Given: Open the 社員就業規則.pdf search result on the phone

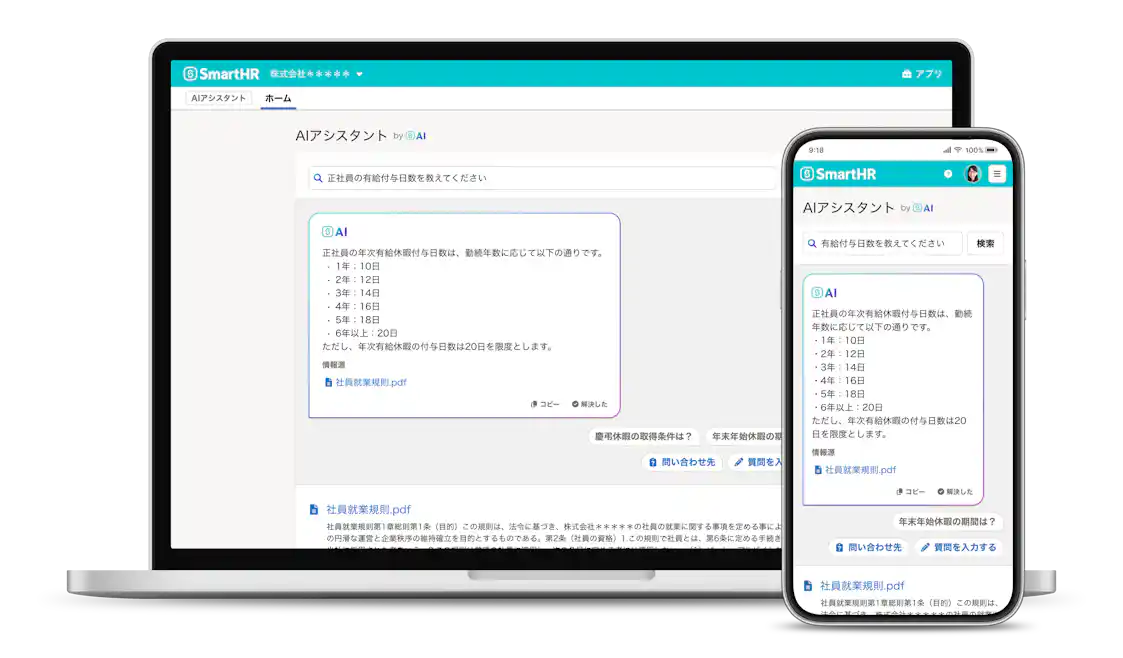Looking at the screenshot, I should coord(862,586).
